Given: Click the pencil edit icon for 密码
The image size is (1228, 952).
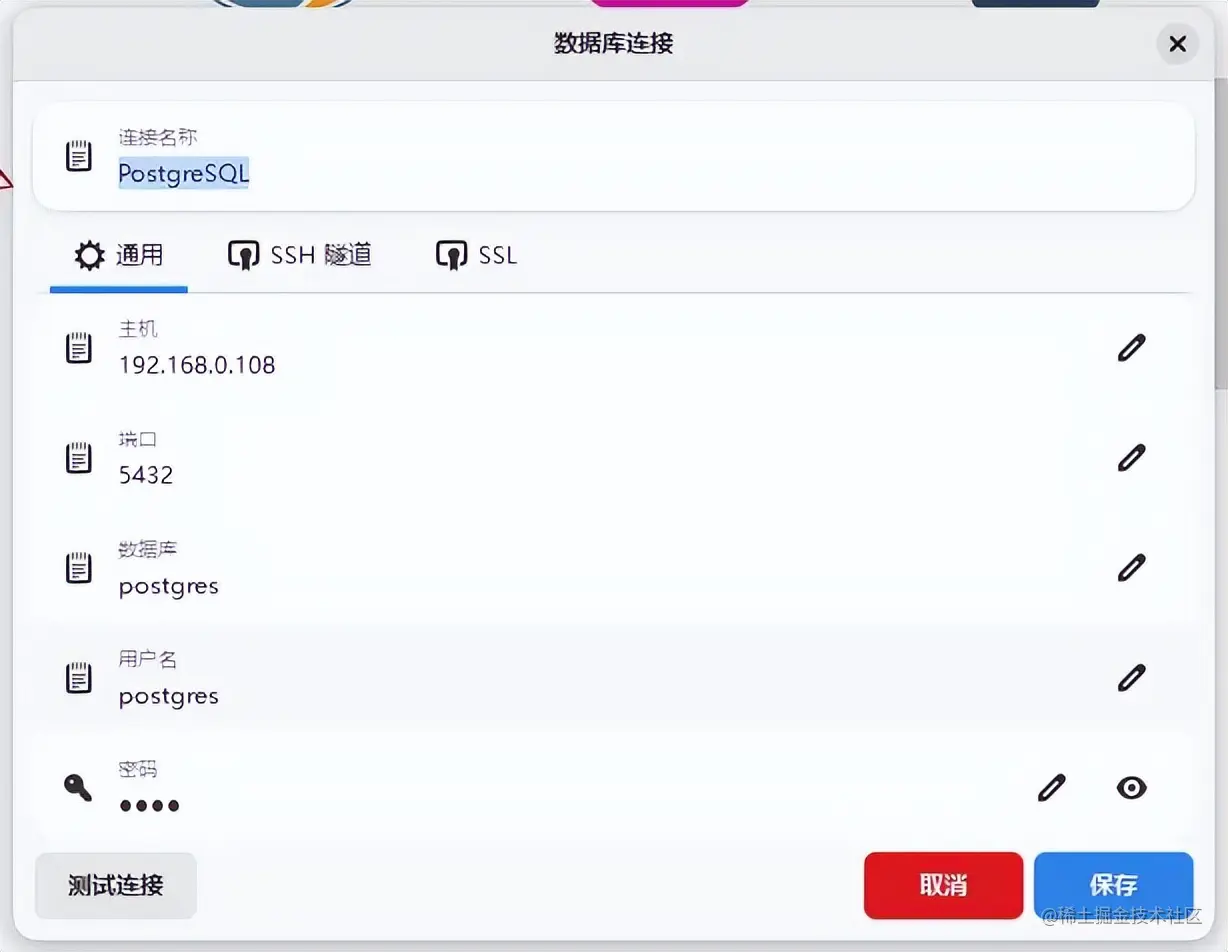Looking at the screenshot, I should click(1051, 787).
